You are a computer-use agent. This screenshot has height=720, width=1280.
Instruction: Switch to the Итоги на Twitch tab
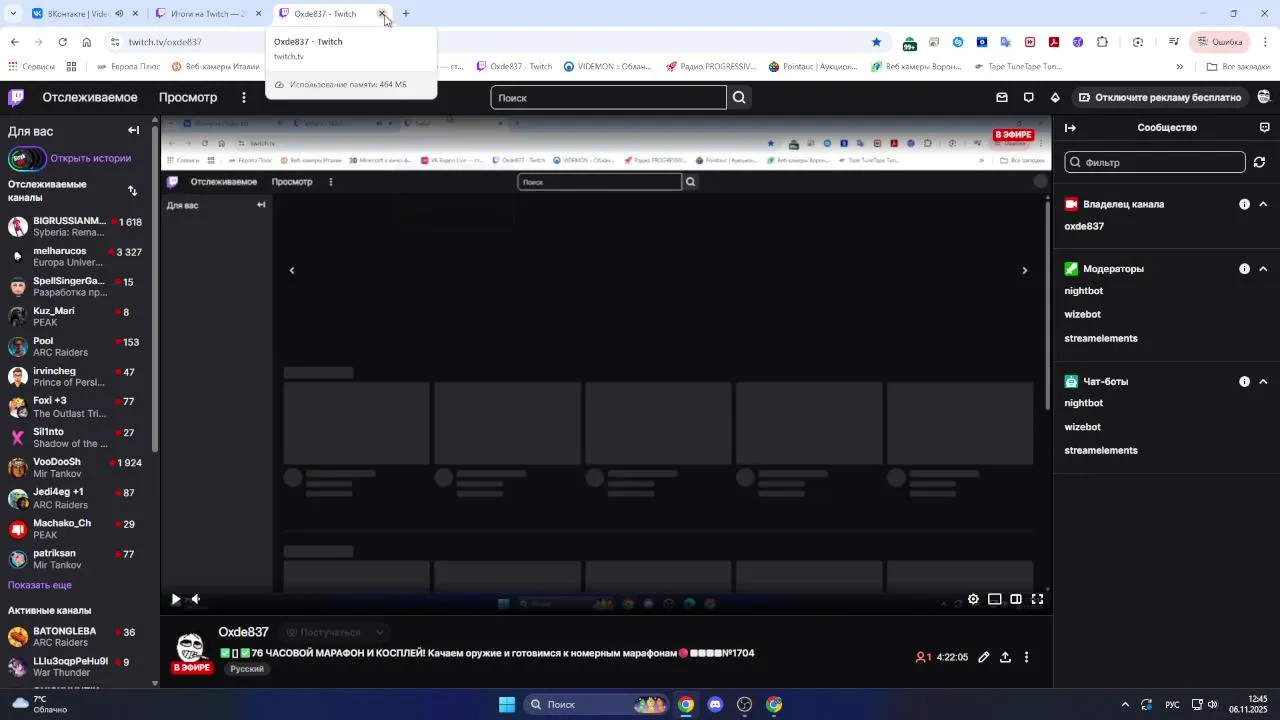coord(209,14)
